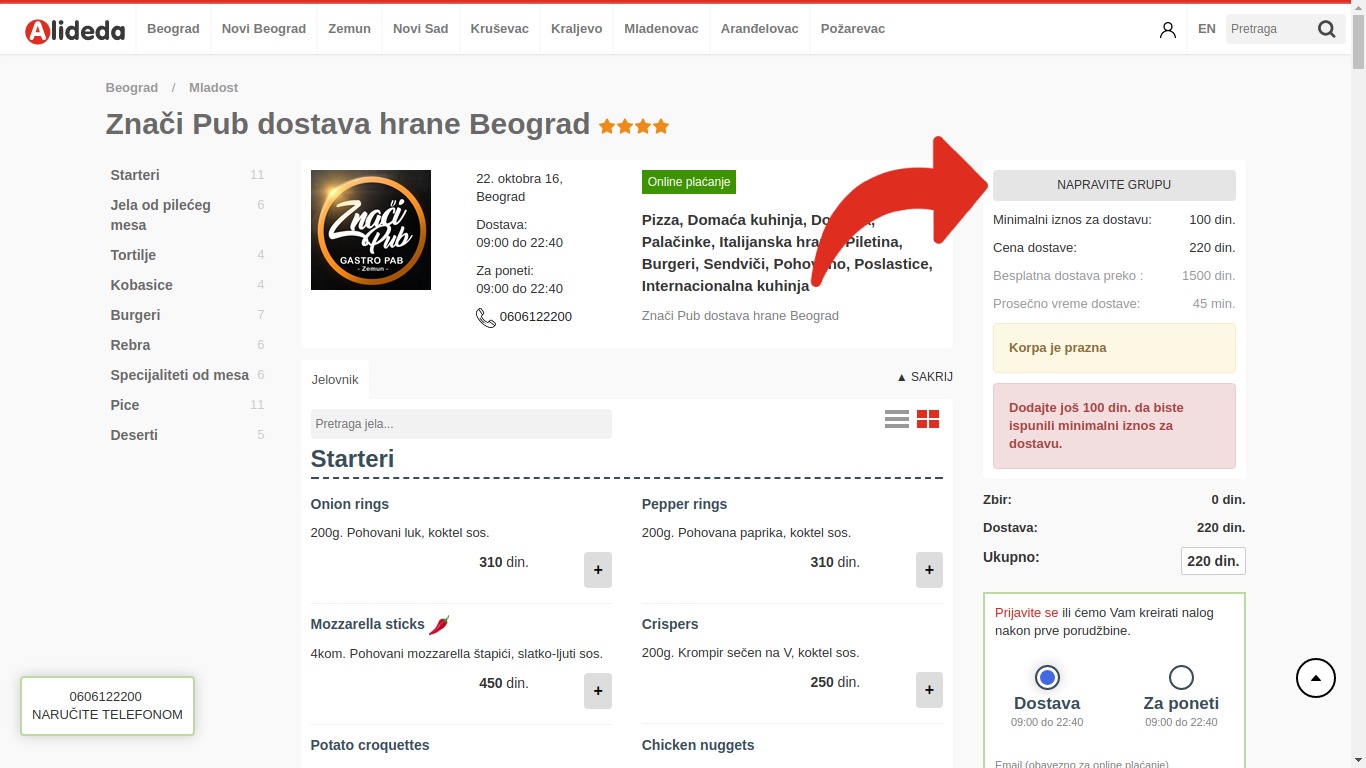The height and width of the screenshot is (768, 1366).
Task: Open the Jelovnik tab
Action: click(x=335, y=380)
